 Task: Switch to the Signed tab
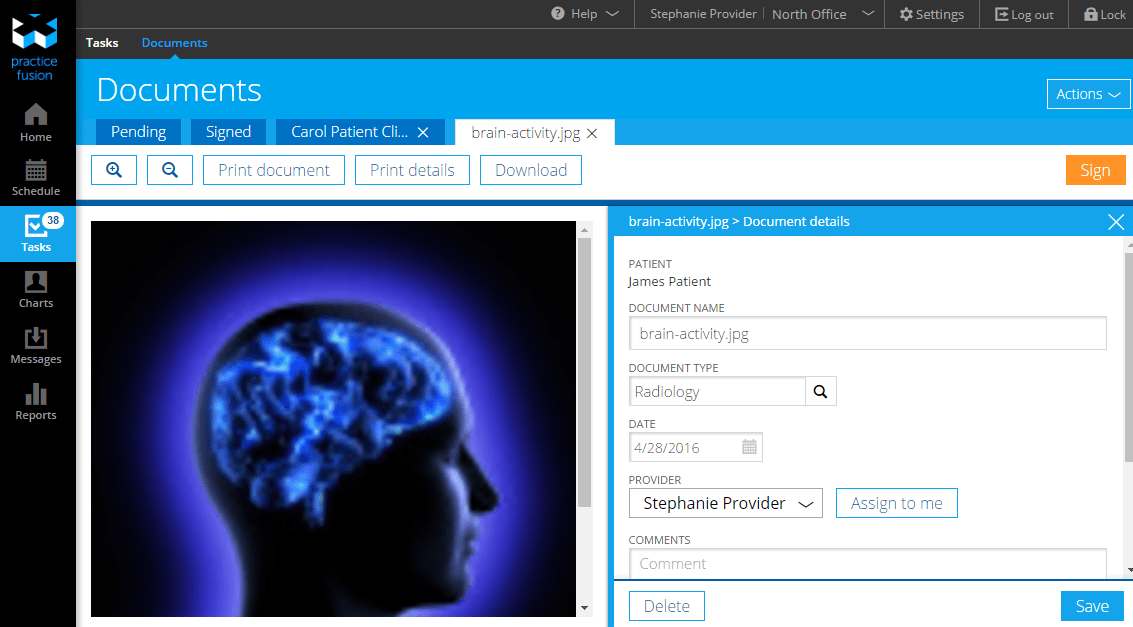point(228,132)
